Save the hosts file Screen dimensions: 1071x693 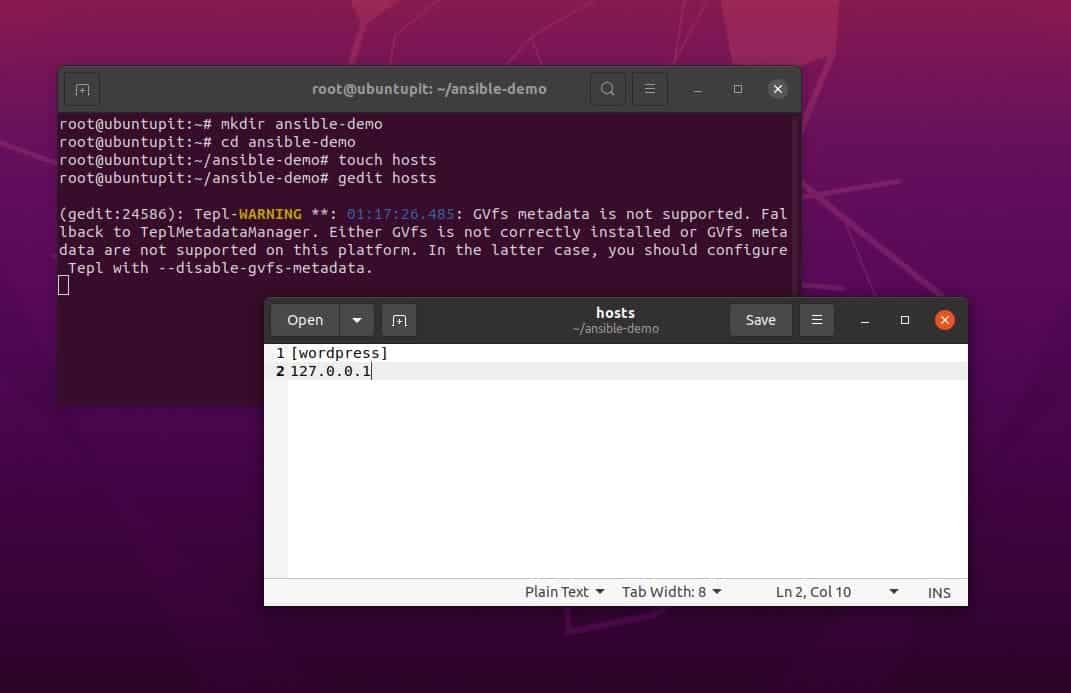(x=761, y=319)
